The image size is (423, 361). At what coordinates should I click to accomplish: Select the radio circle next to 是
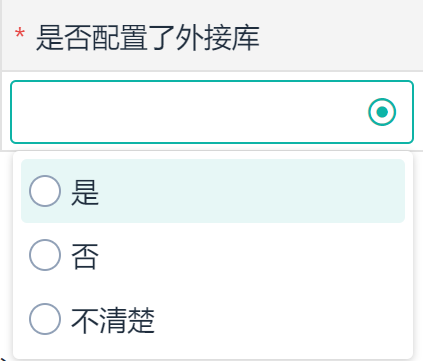(x=45, y=191)
